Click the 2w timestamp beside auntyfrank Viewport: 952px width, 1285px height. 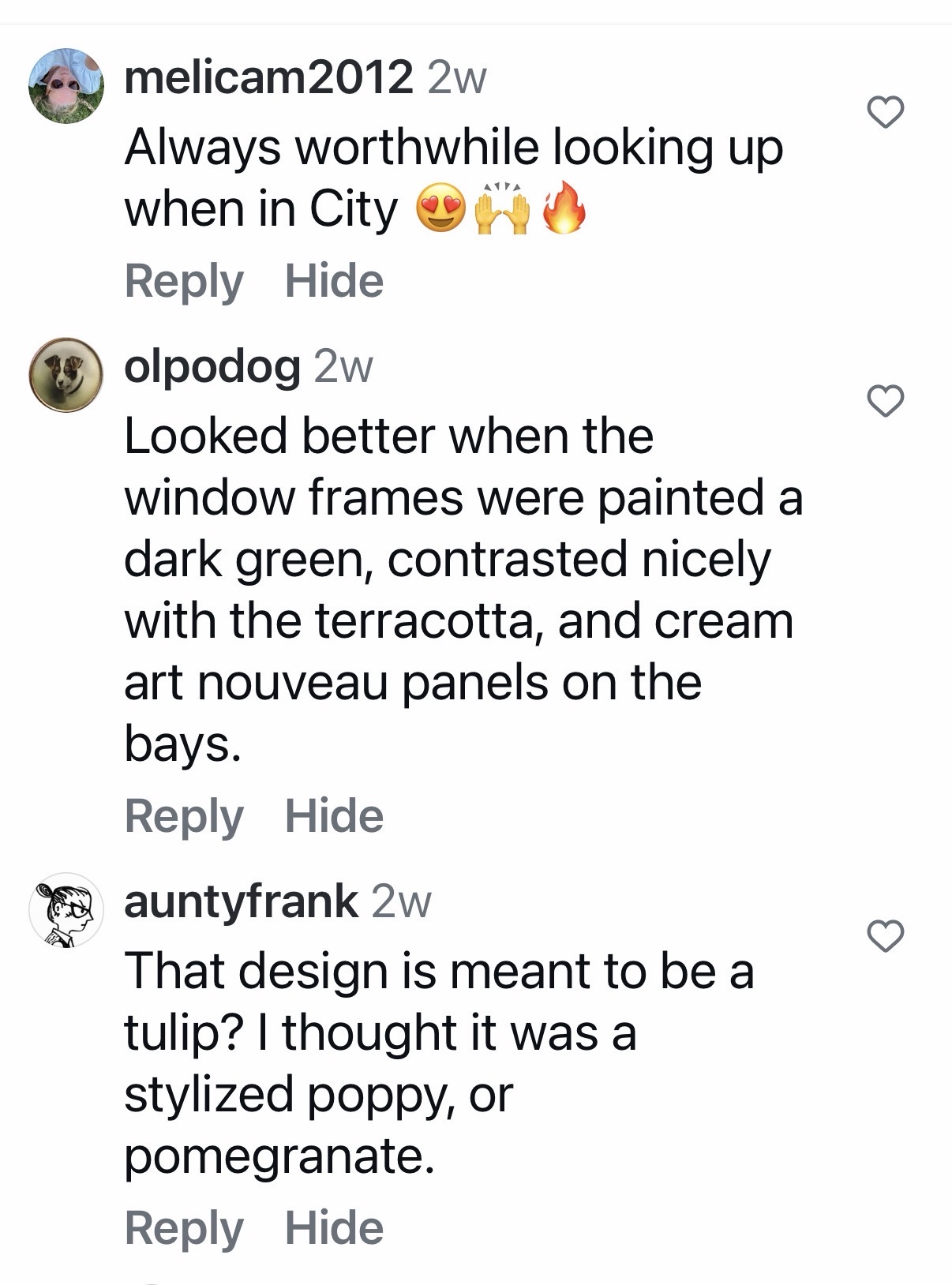coord(401,902)
